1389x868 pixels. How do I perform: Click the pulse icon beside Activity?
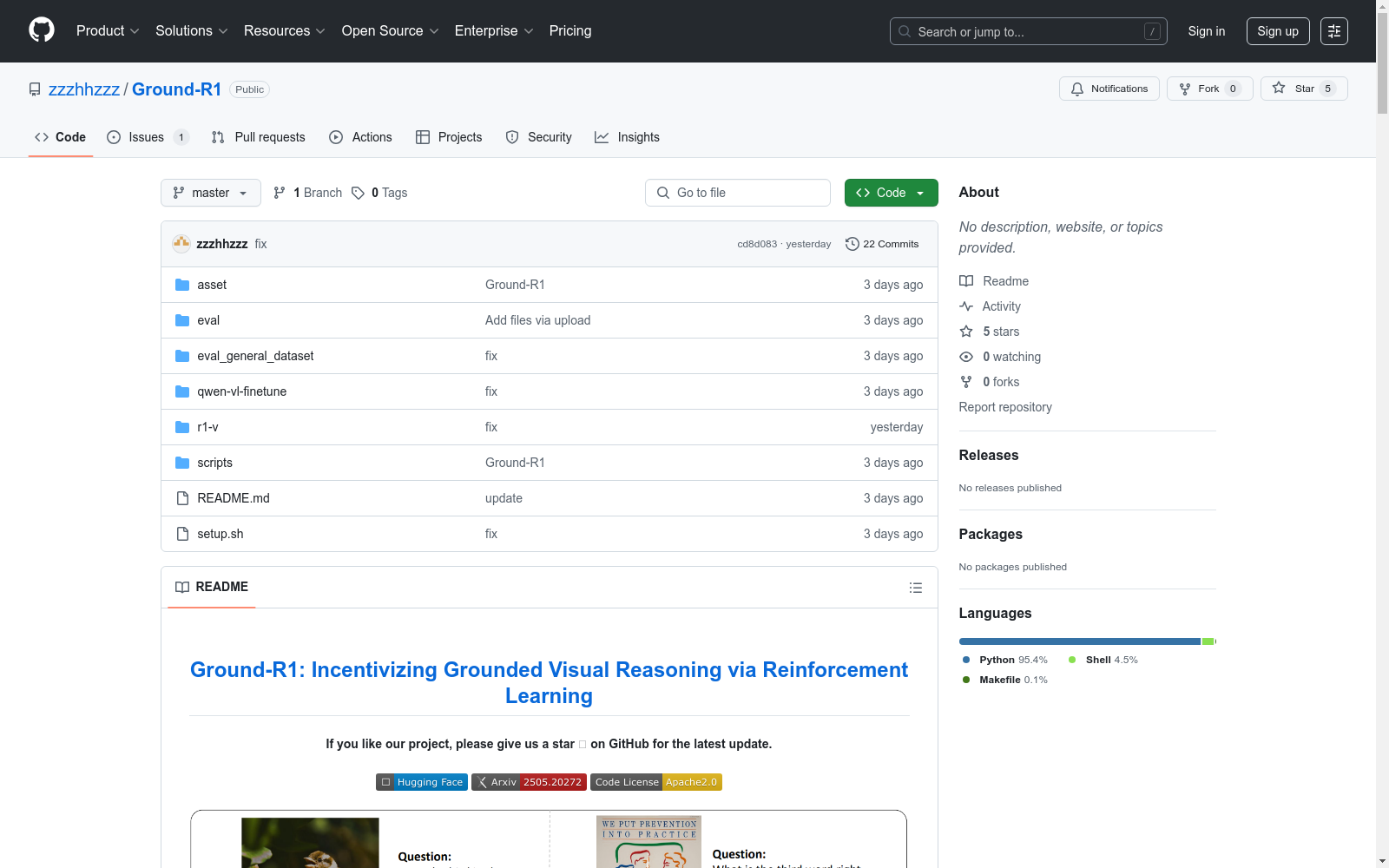(x=966, y=306)
